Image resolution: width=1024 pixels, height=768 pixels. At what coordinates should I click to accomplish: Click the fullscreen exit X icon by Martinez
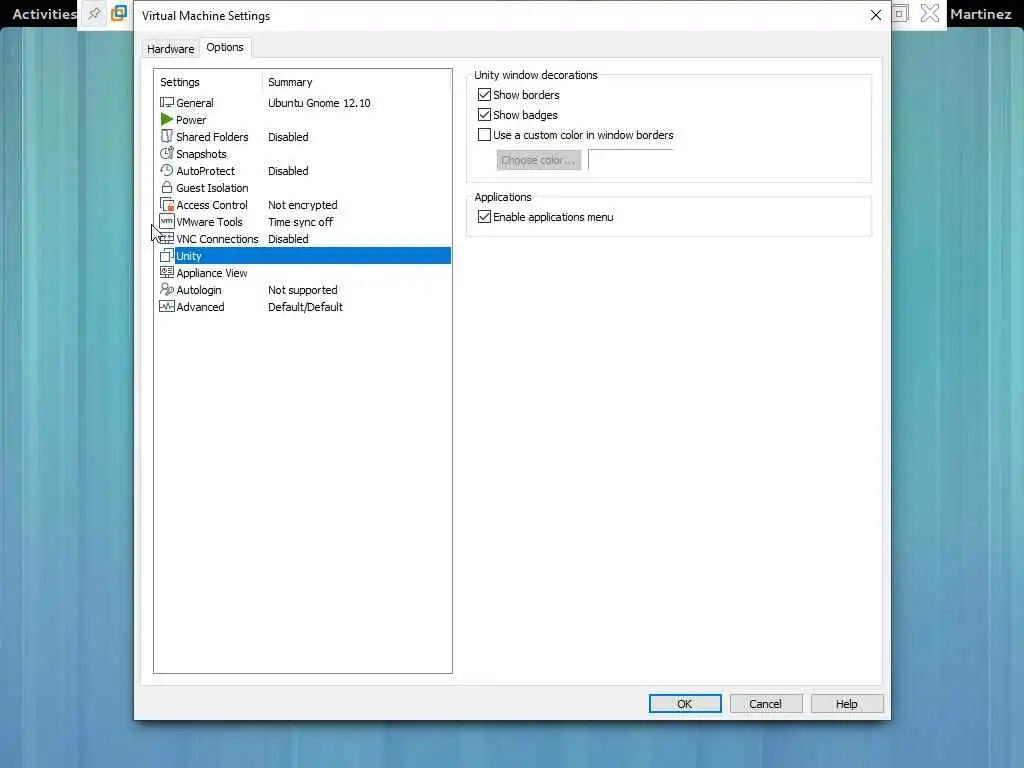pyautogui.click(x=930, y=14)
